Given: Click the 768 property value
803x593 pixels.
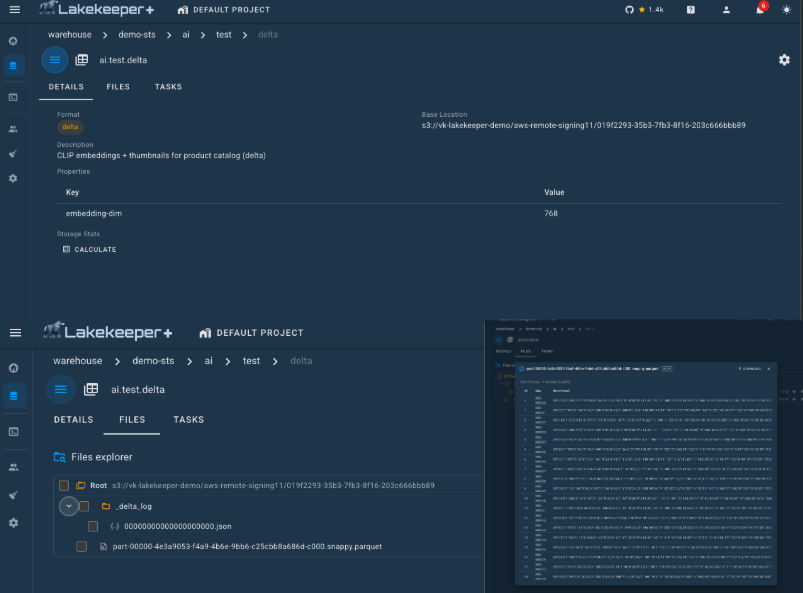Looking at the screenshot, I should (x=551, y=214).
